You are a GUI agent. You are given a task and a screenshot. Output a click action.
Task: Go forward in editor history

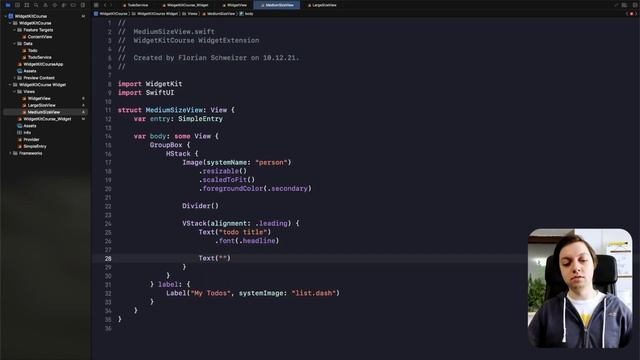[x=111, y=5]
